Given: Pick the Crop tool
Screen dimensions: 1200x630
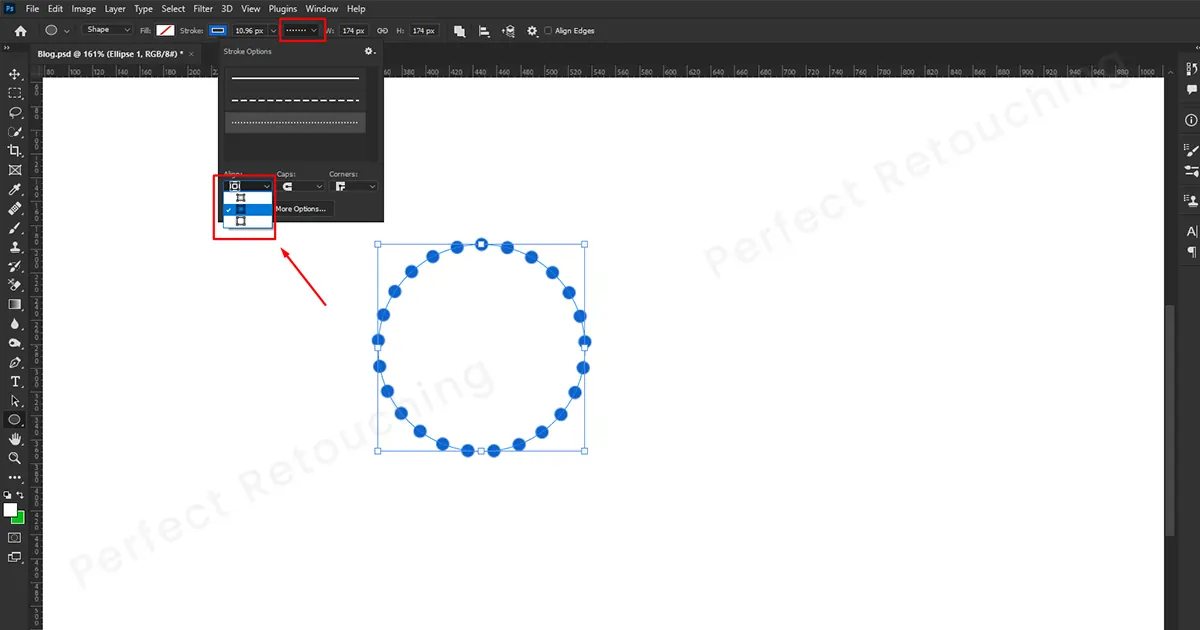Looking at the screenshot, I should 15,151.
